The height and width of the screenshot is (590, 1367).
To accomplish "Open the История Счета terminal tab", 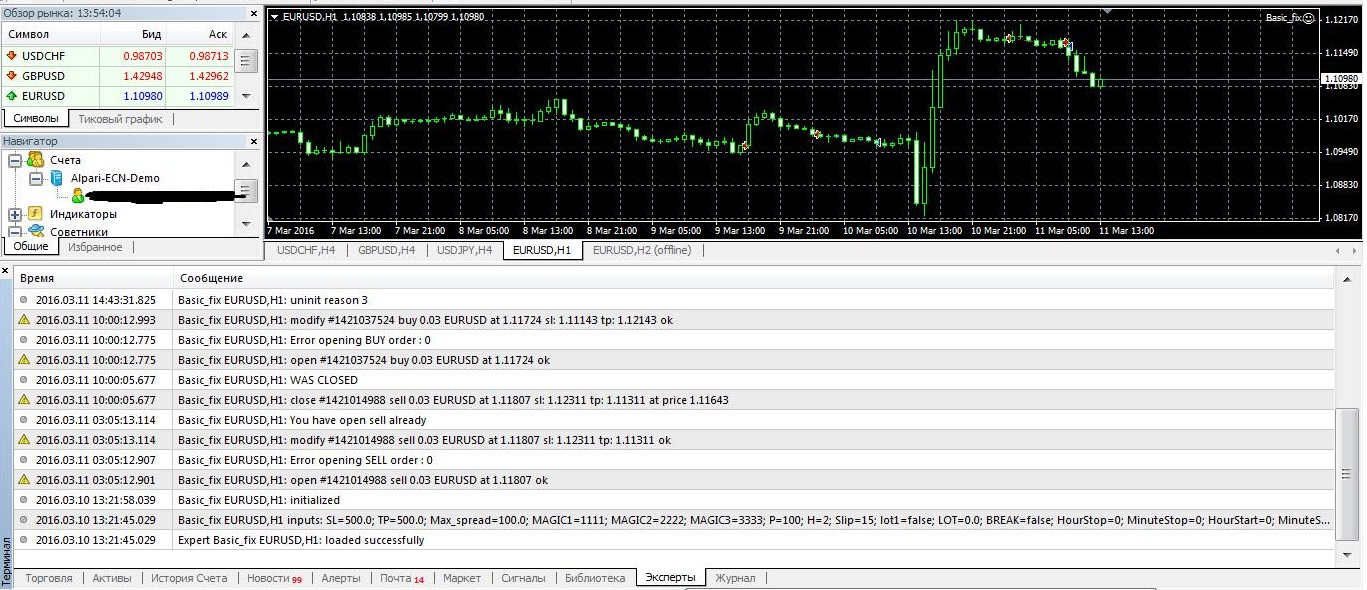I will [189, 578].
